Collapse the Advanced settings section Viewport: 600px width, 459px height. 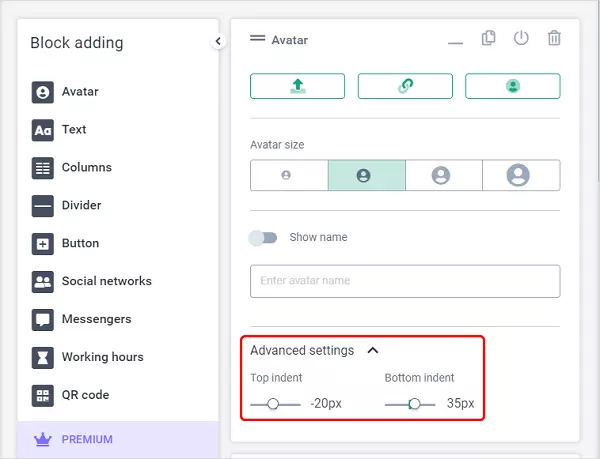pyautogui.click(x=373, y=351)
